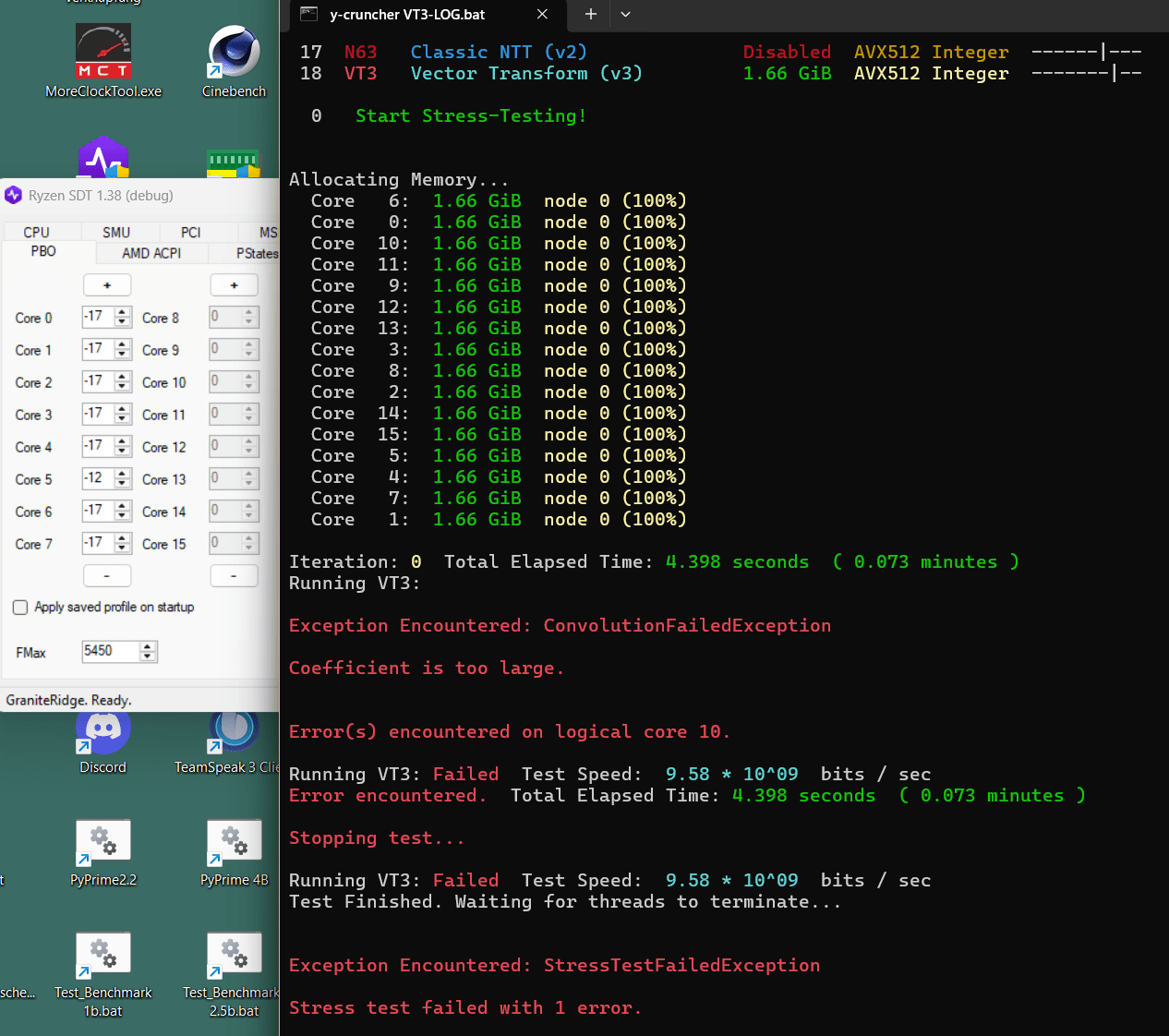The image size is (1169, 1036).
Task: Click 'Error(s) encountered on logical core 10.' line
Action: [510, 731]
